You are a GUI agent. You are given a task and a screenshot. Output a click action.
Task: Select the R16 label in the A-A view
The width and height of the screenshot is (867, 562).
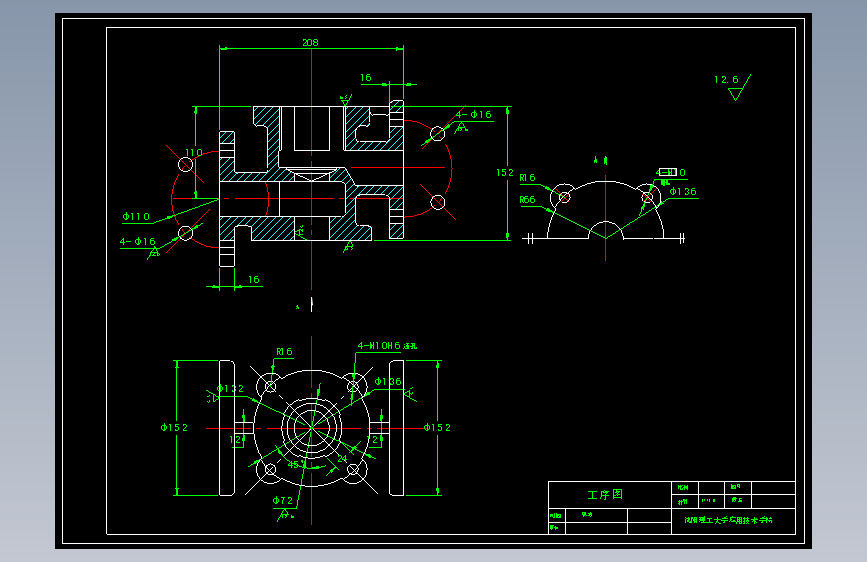click(x=527, y=178)
